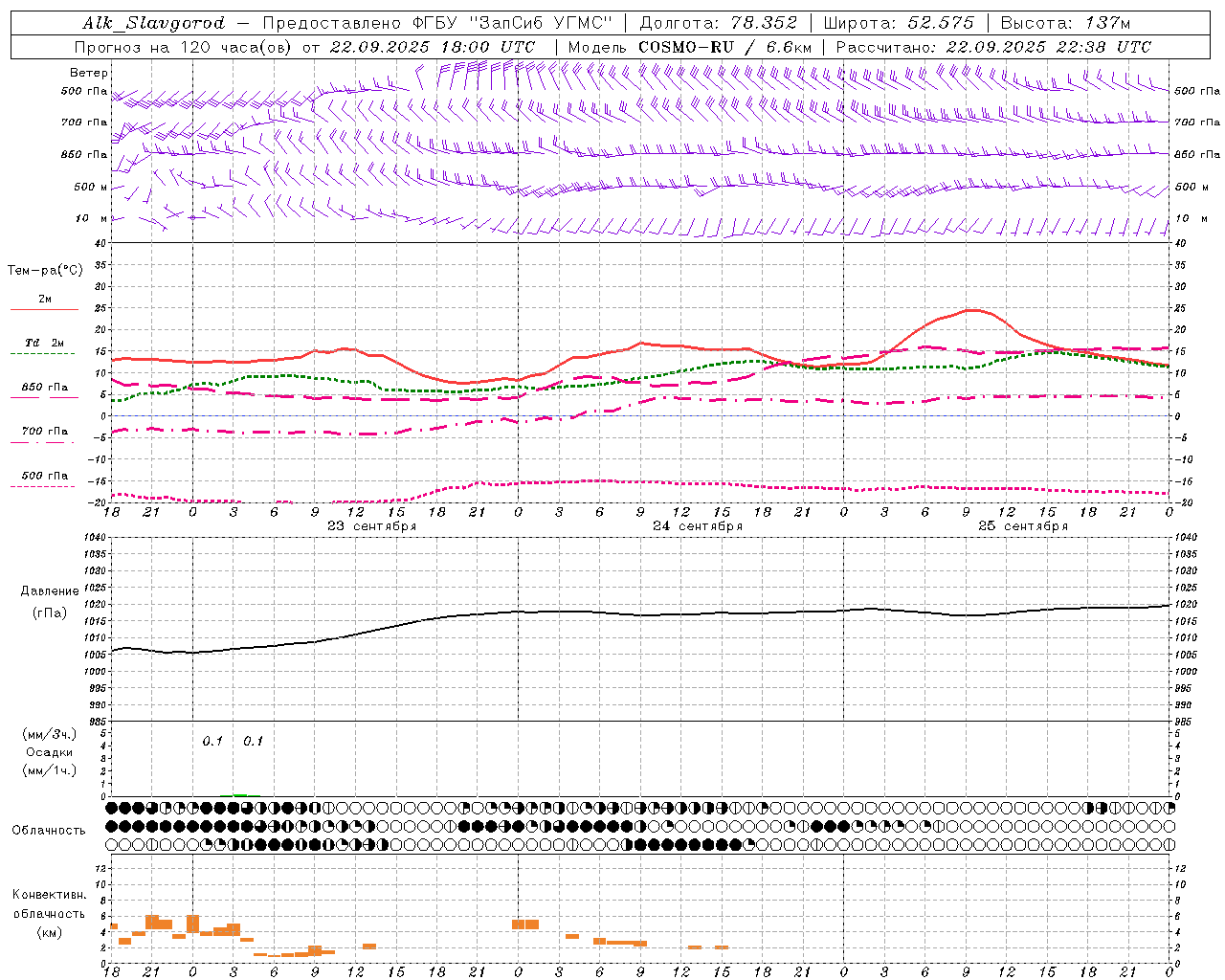Click the Тем-ра(°C) temperature panel label
Screen dimensions: 1225x980
[45, 271]
